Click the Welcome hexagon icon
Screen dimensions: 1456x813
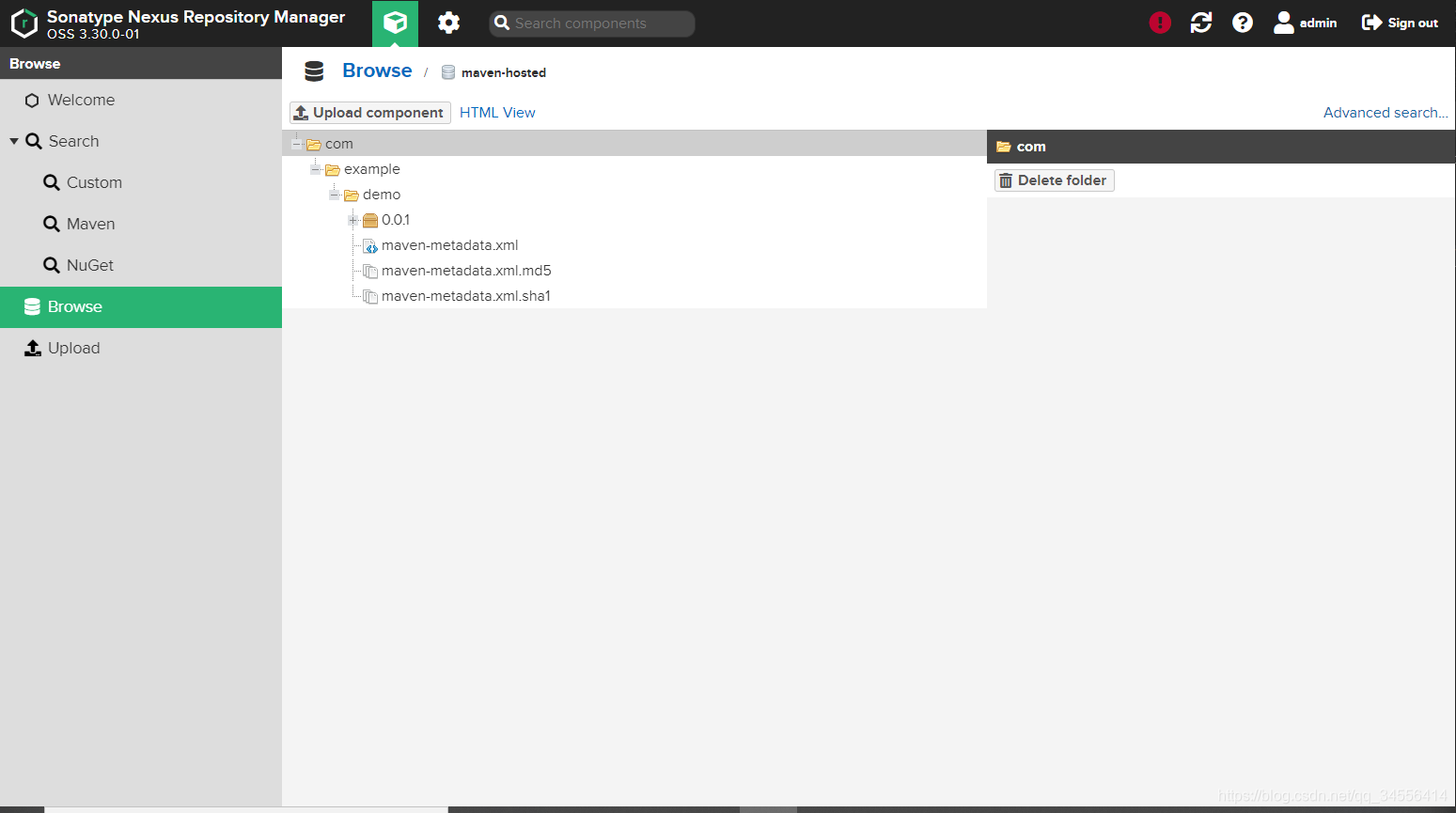[32, 101]
